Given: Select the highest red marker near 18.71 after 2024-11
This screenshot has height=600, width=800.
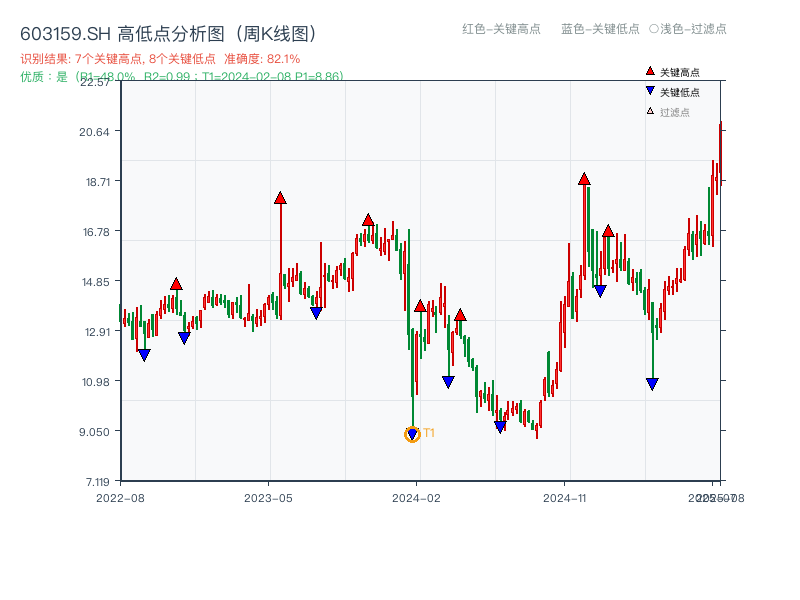Looking at the screenshot, I should (x=584, y=179).
